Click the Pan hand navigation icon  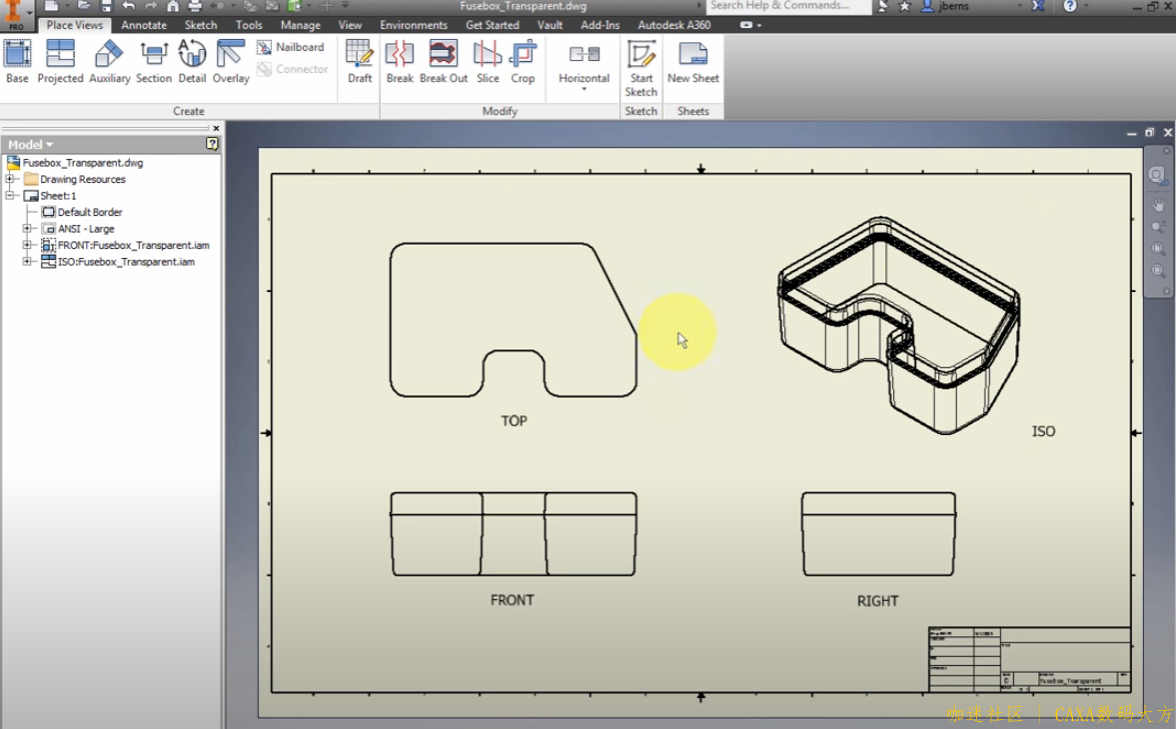coord(1158,205)
